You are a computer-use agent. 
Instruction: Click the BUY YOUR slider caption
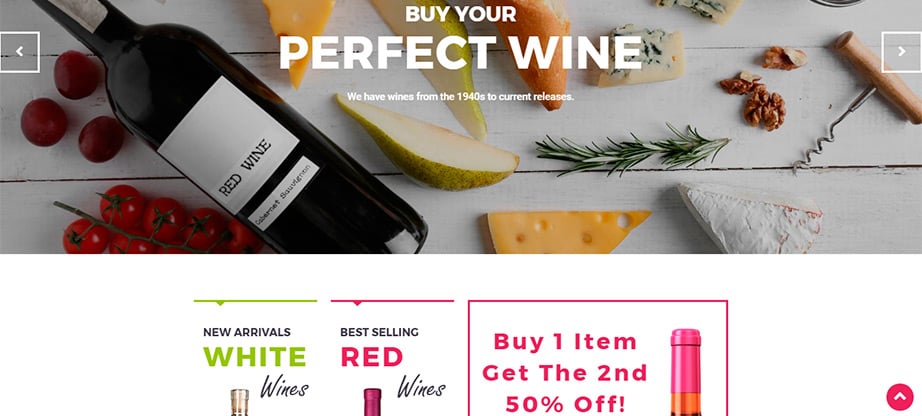click(460, 14)
